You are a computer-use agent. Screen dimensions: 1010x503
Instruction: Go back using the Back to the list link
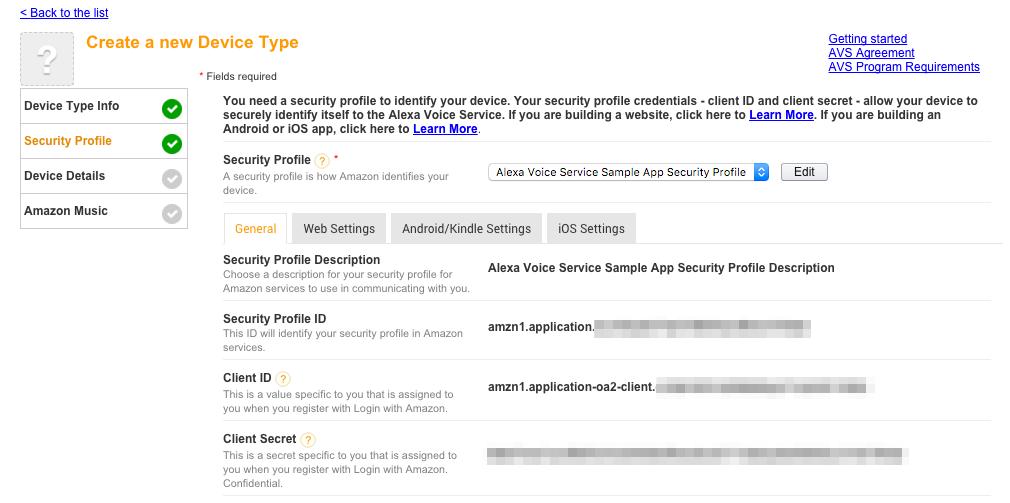point(64,13)
